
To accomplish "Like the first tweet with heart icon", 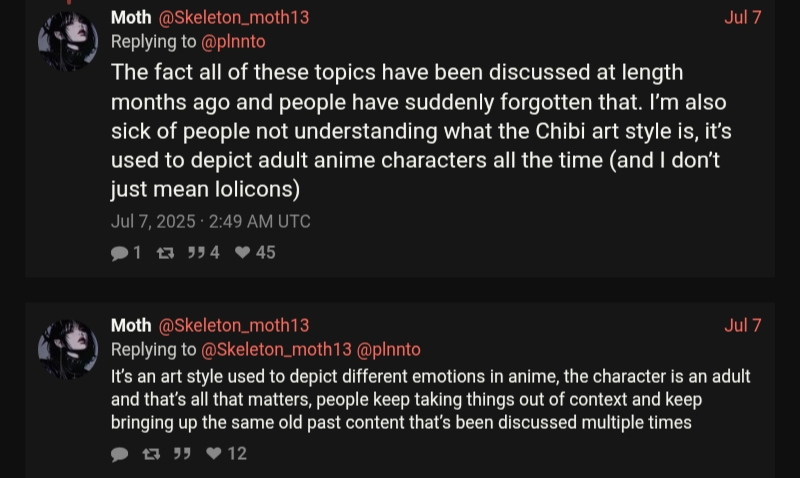I will pyautogui.click(x=242, y=253).
